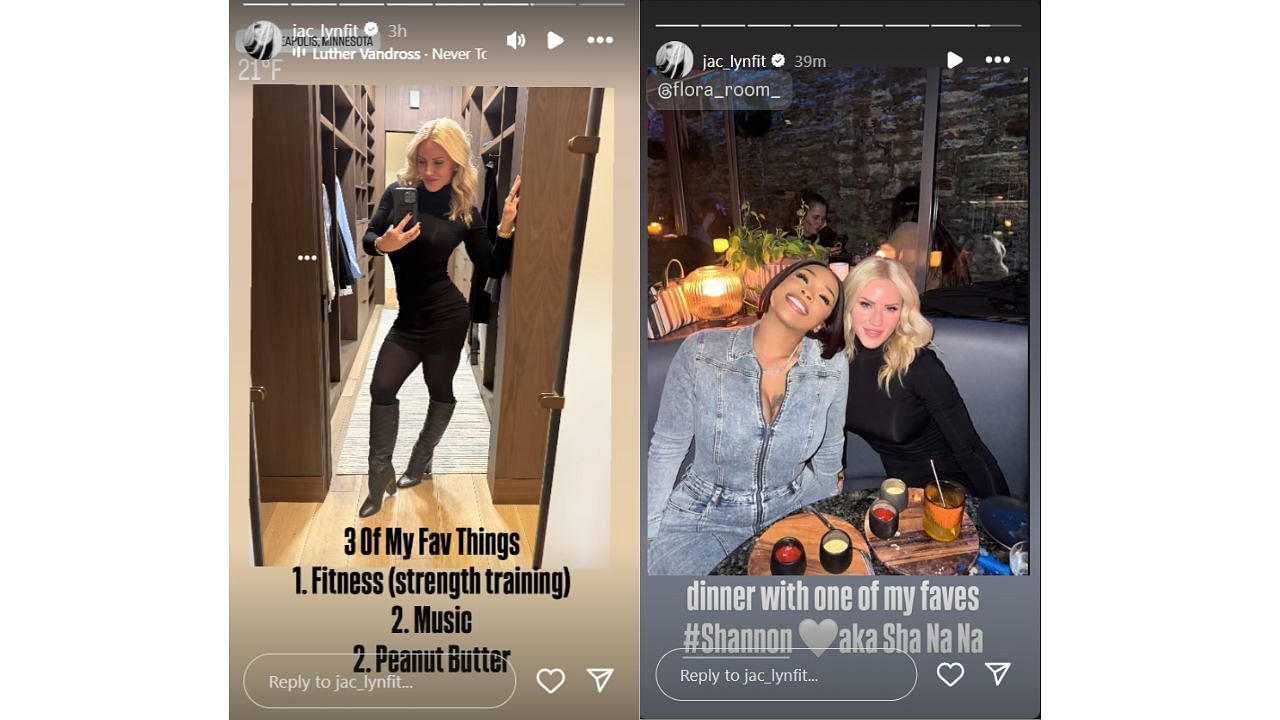Viewport: 1280px width, 720px height.
Task: Open jac_lynfit profile picture on left story
Action: [x=262, y=40]
